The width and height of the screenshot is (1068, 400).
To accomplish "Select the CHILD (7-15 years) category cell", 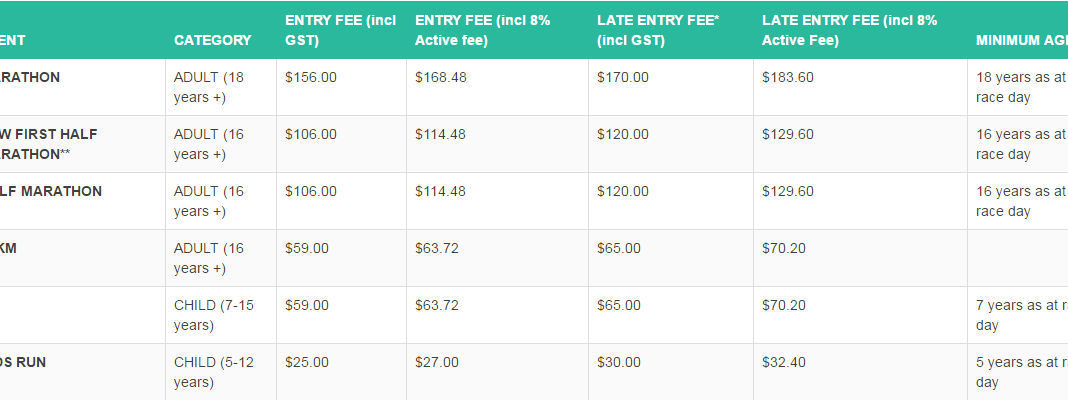I will coord(214,315).
